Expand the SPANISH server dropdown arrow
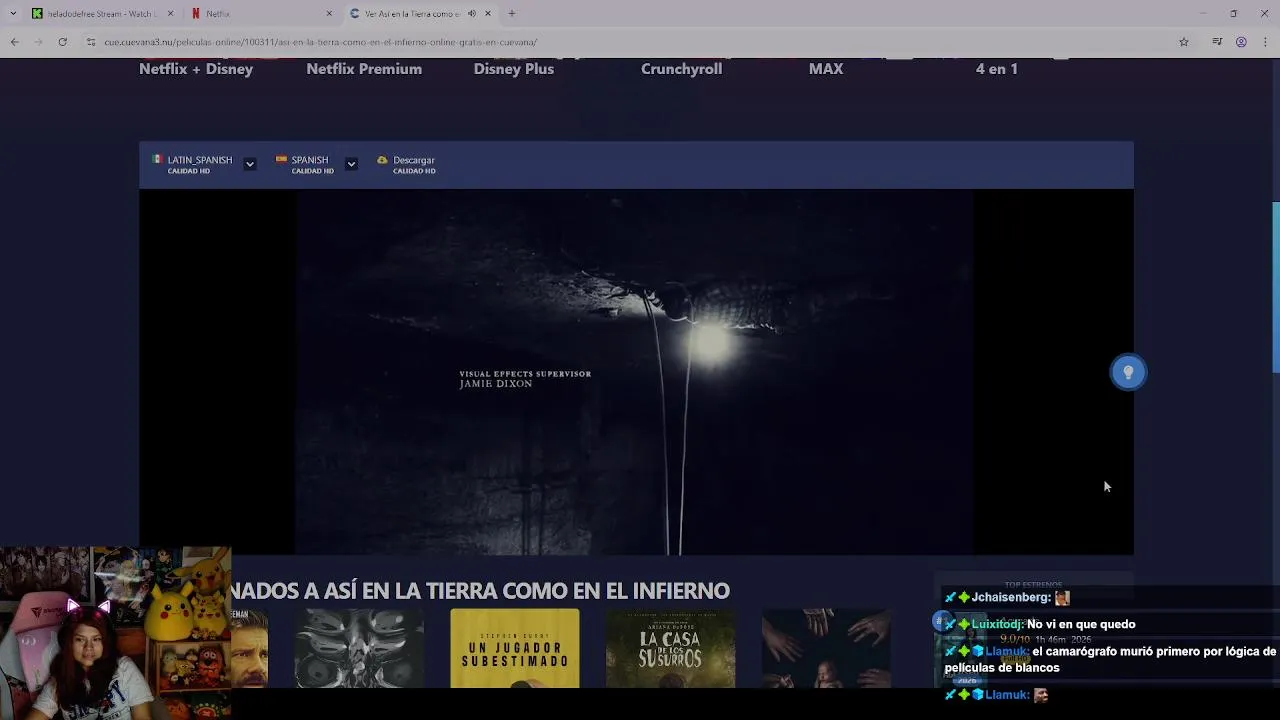 [x=351, y=164]
